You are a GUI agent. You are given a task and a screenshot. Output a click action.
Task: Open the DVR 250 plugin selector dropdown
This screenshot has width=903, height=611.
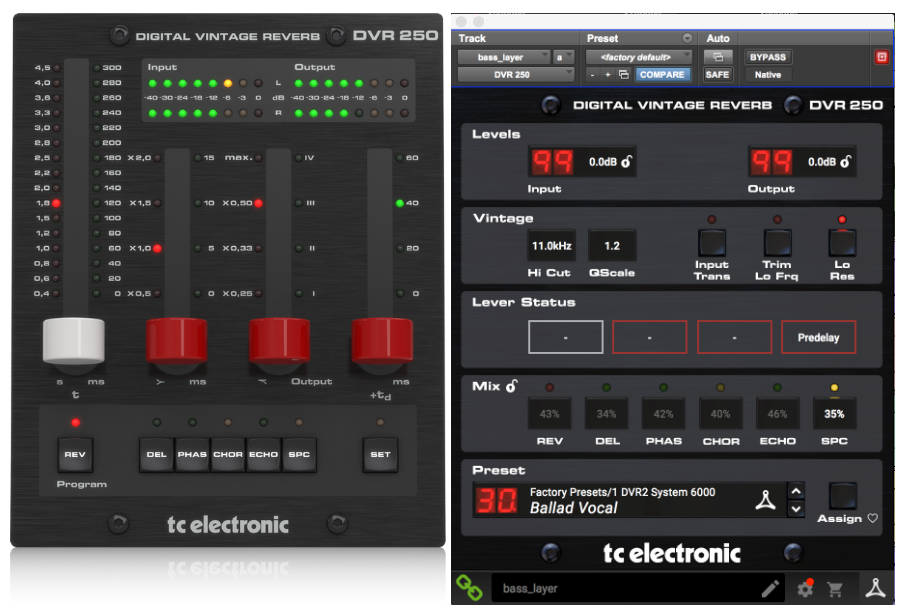click(516, 75)
